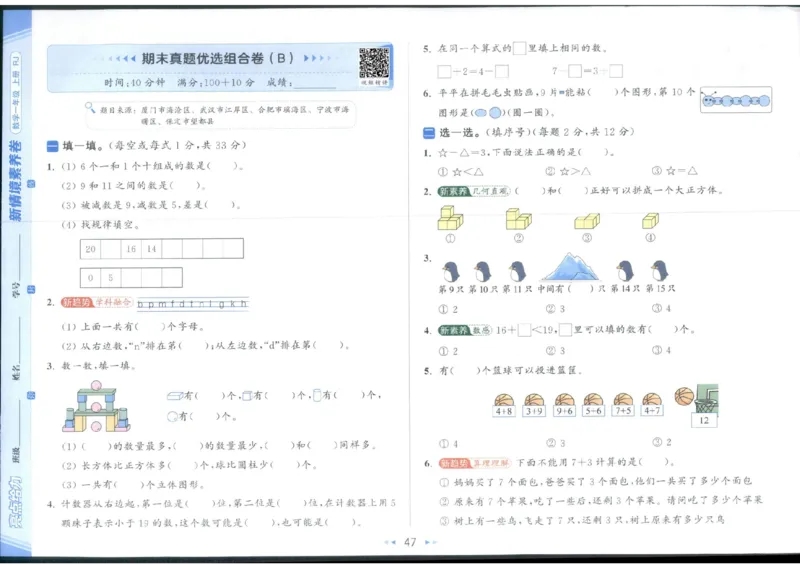Click the basketball labeled 5+6

coord(593,405)
